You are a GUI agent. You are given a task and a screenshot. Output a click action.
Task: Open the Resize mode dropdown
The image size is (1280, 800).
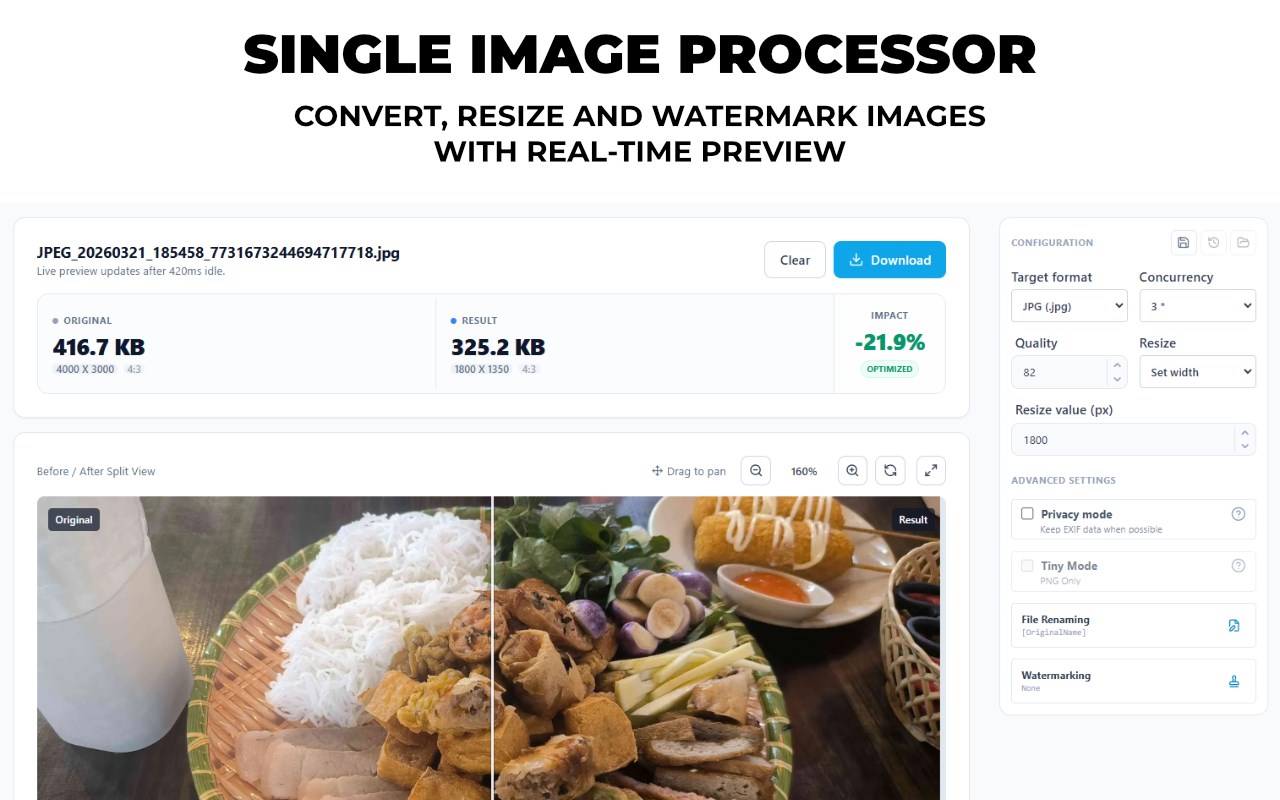[1197, 372]
